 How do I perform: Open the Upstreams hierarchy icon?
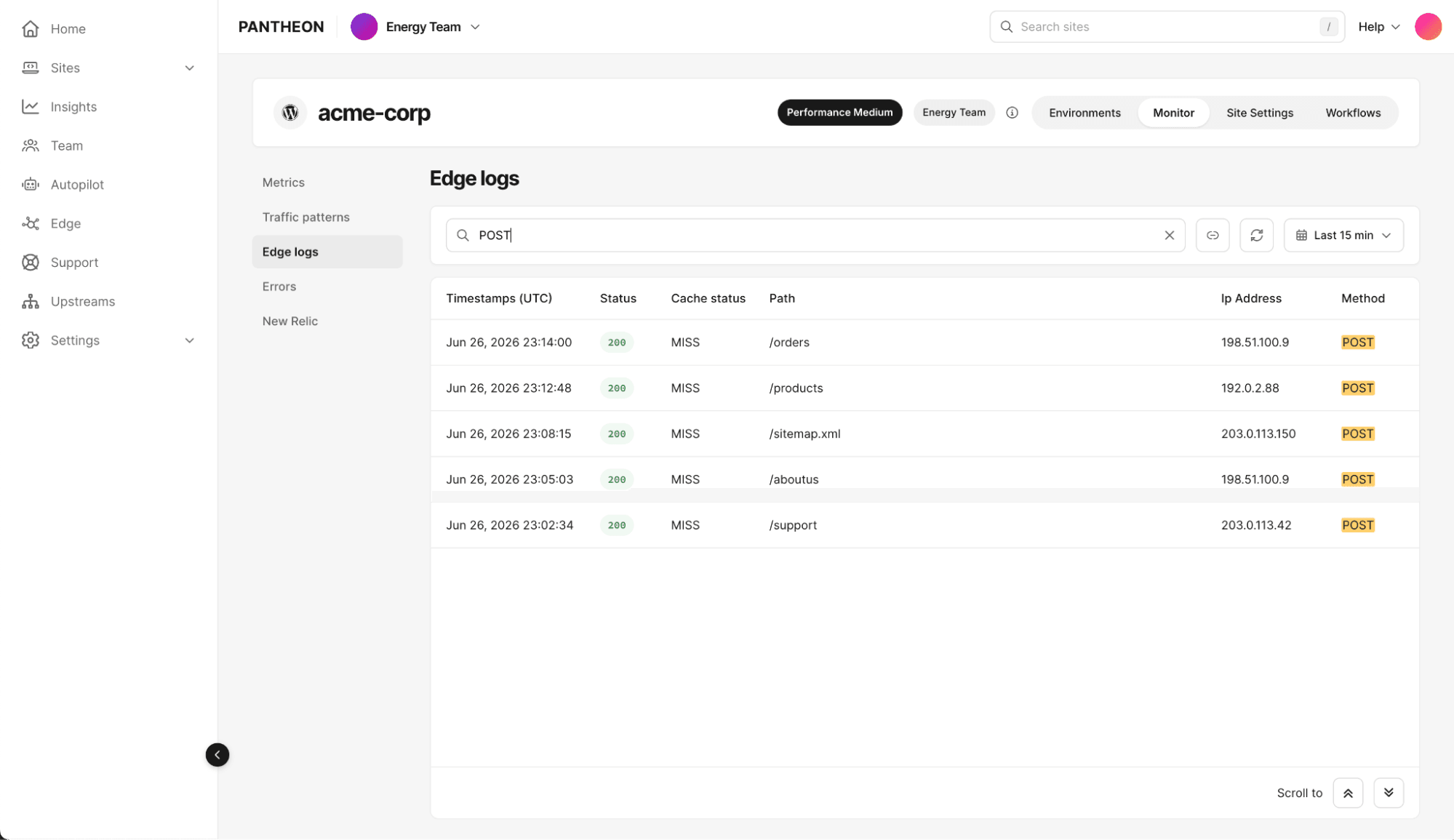[x=30, y=301]
